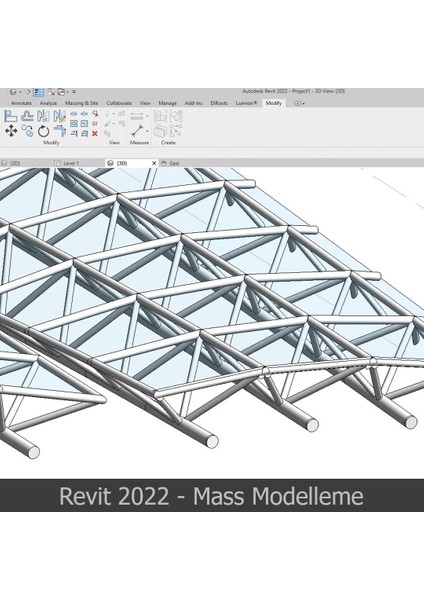
Task: Click the Unpin tool
Action: [x=95, y=114]
